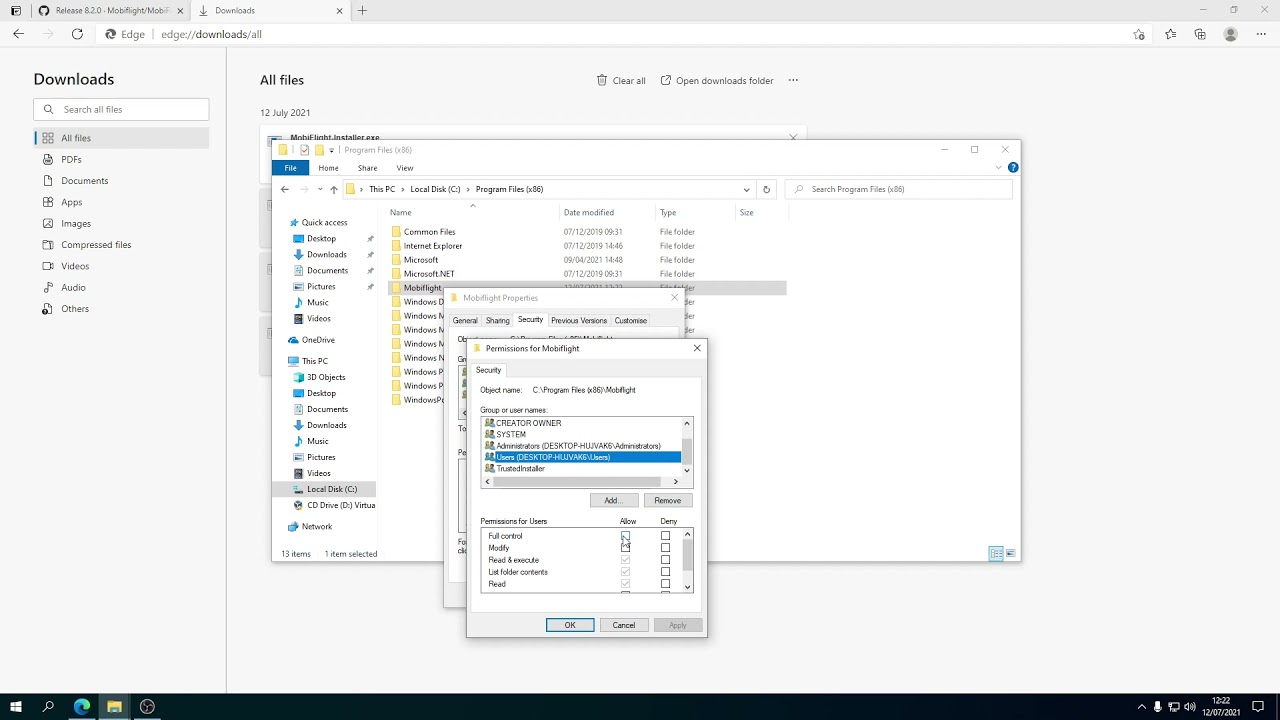The image size is (1280, 720).
Task: Click Cancel in Permissions dialog
Action: pos(624,625)
